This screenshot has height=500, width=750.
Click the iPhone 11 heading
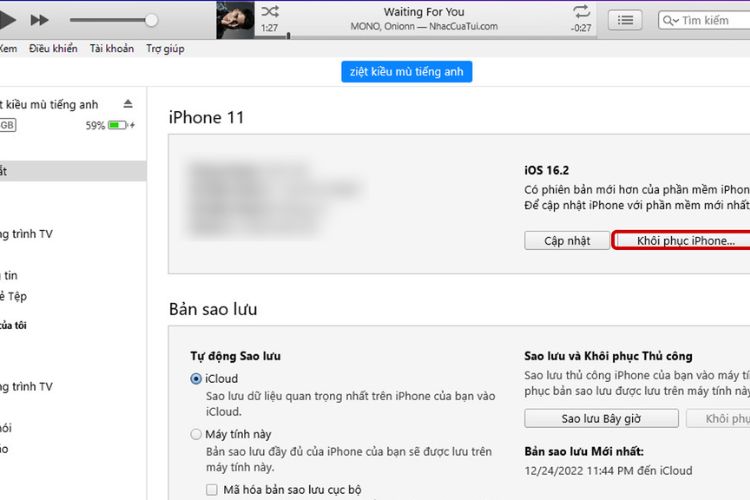tap(206, 118)
